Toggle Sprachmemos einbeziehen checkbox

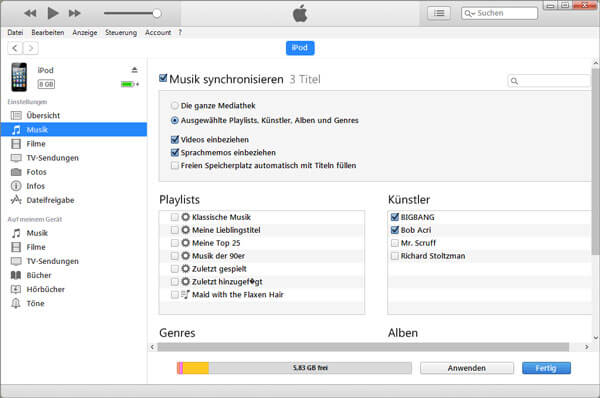(175, 152)
